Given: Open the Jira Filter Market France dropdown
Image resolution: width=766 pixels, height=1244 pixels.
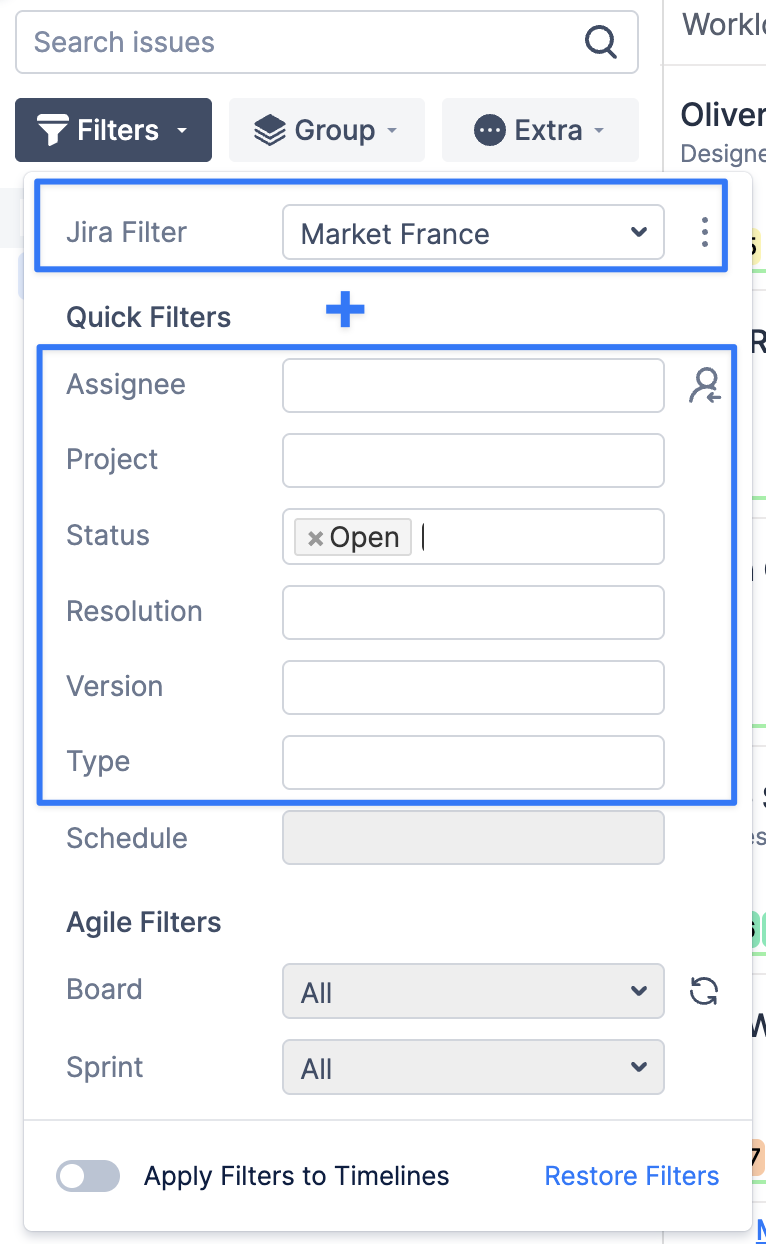Looking at the screenshot, I should [473, 232].
